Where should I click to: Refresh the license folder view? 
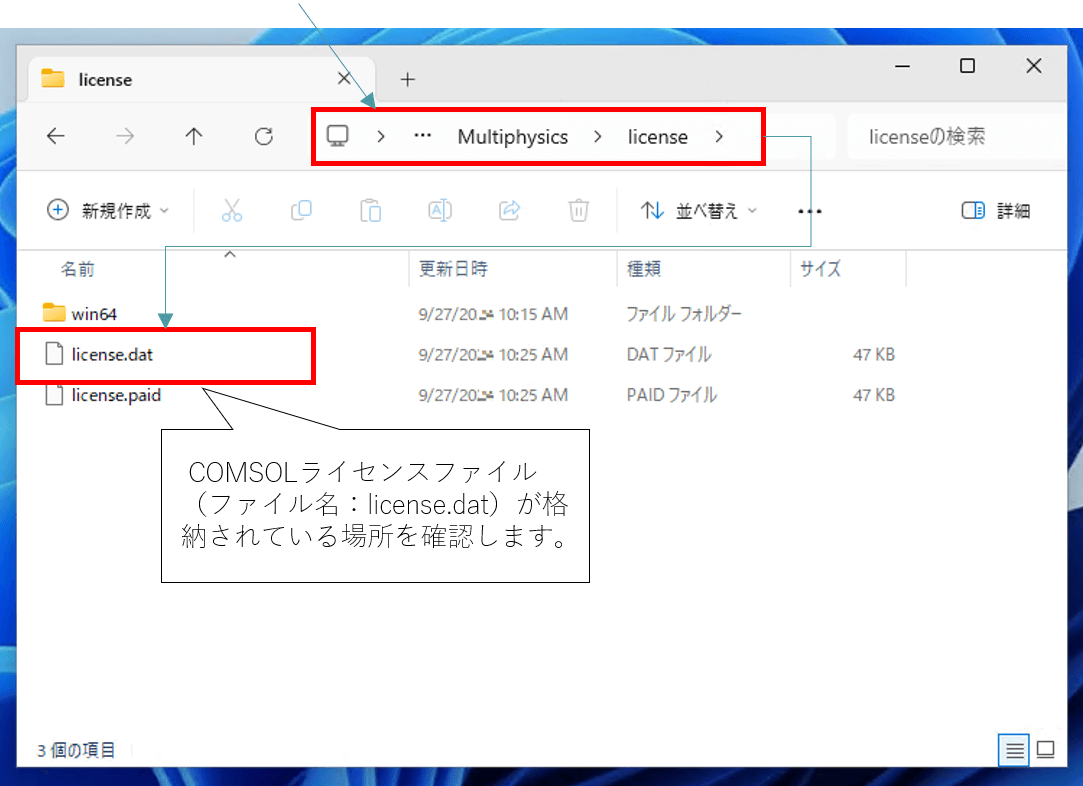point(264,136)
